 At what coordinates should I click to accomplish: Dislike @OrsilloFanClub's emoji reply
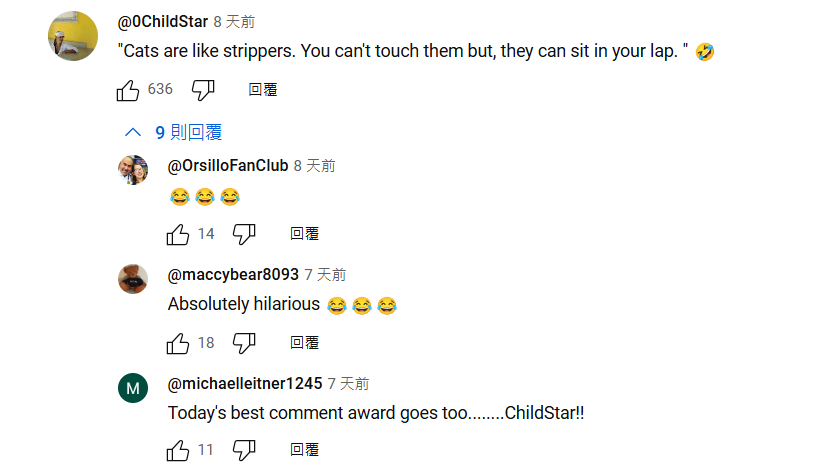pyautogui.click(x=244, y=234)
